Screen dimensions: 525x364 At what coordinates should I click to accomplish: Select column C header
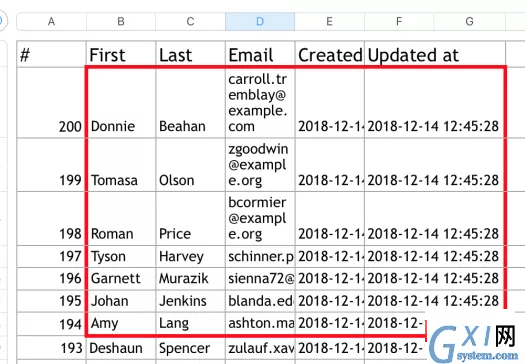click(191, 21)
